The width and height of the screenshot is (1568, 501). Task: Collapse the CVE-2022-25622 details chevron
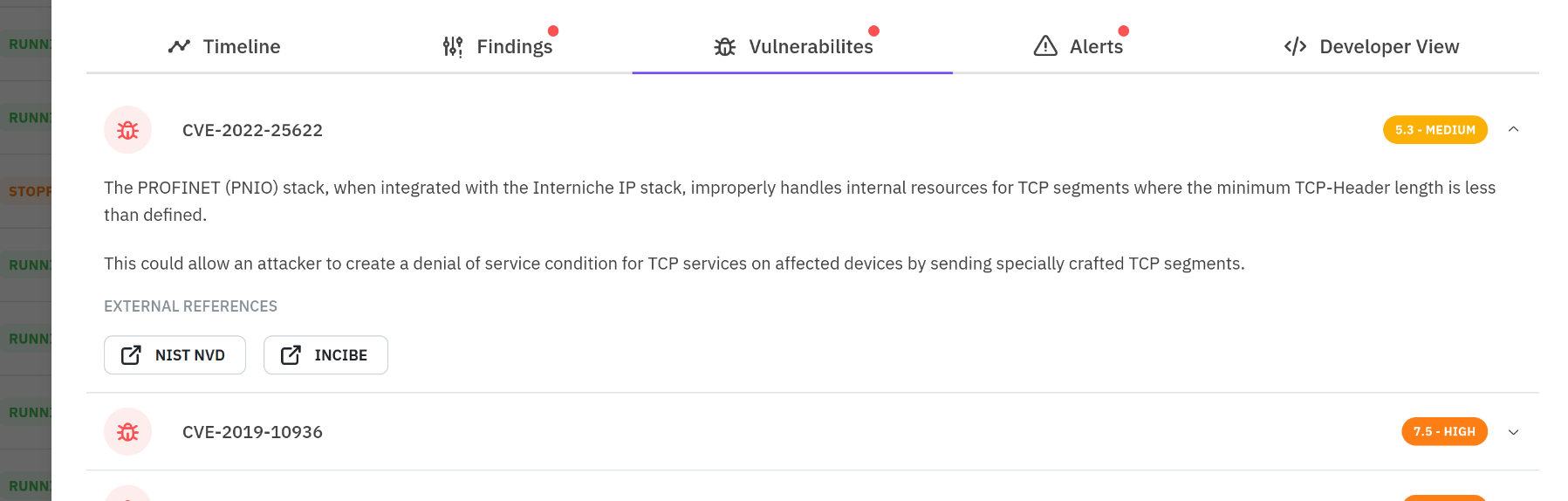1513,129
